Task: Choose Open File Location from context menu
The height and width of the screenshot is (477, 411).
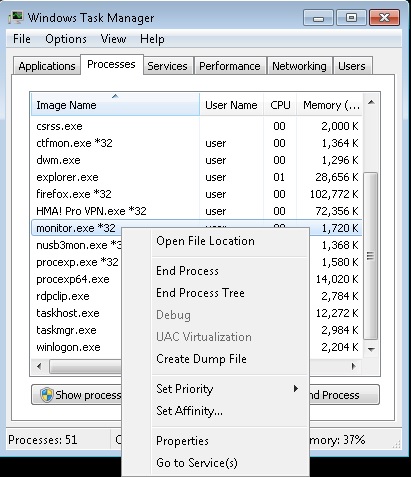Action: click(215, 241)
